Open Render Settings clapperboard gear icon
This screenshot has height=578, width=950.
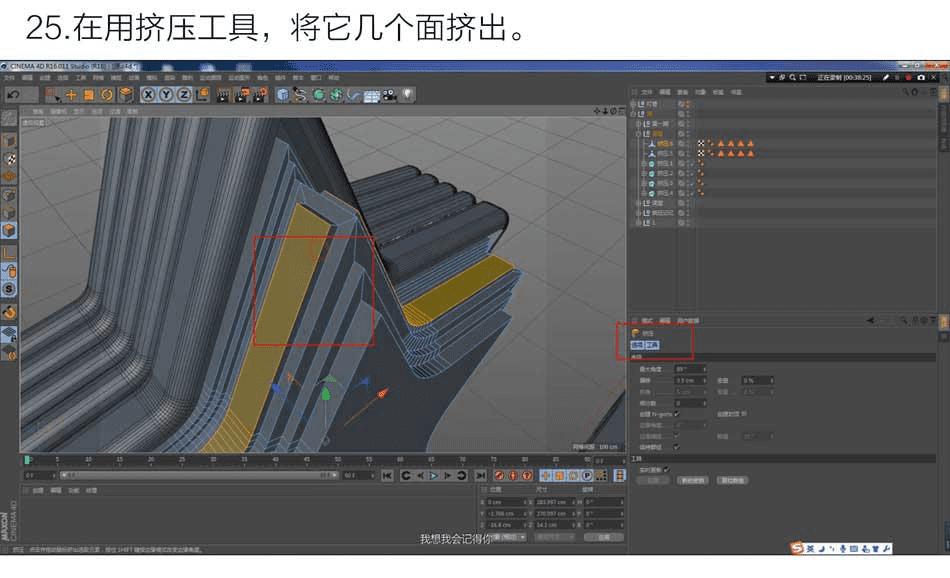tap(261, 95)
